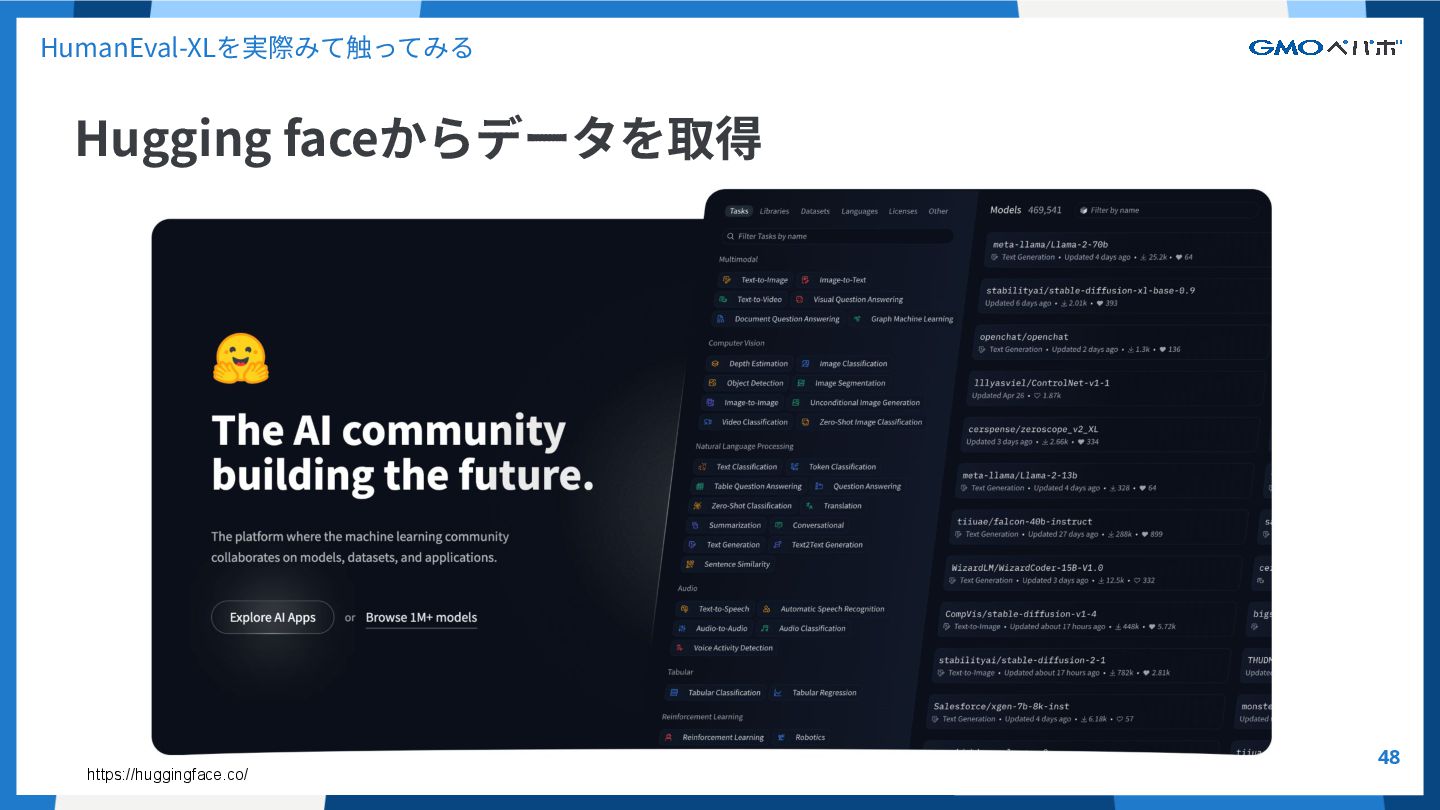The height and width of the screenshot is (810, 1440).
Task: Click the Models 469,541 heading
Action: click(1025, 210)
